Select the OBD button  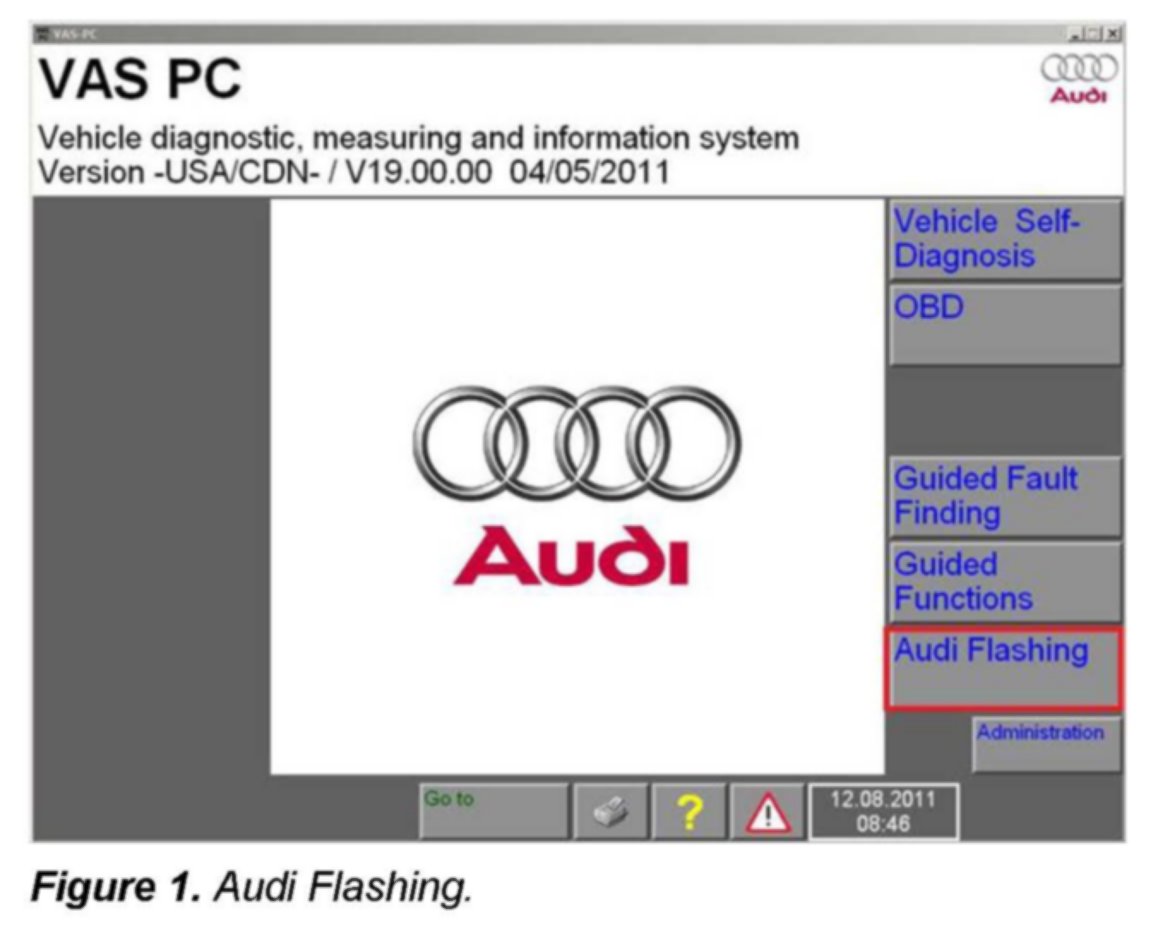(1004, 325)
